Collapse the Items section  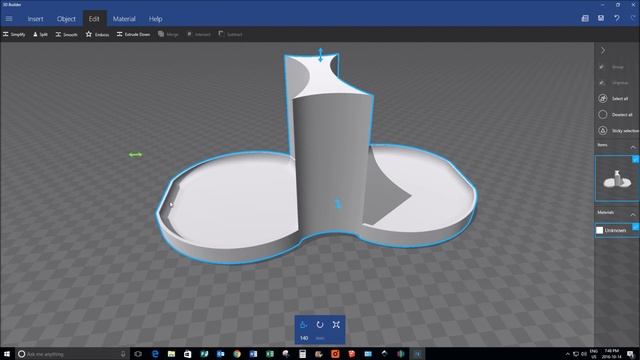(633, 147)
